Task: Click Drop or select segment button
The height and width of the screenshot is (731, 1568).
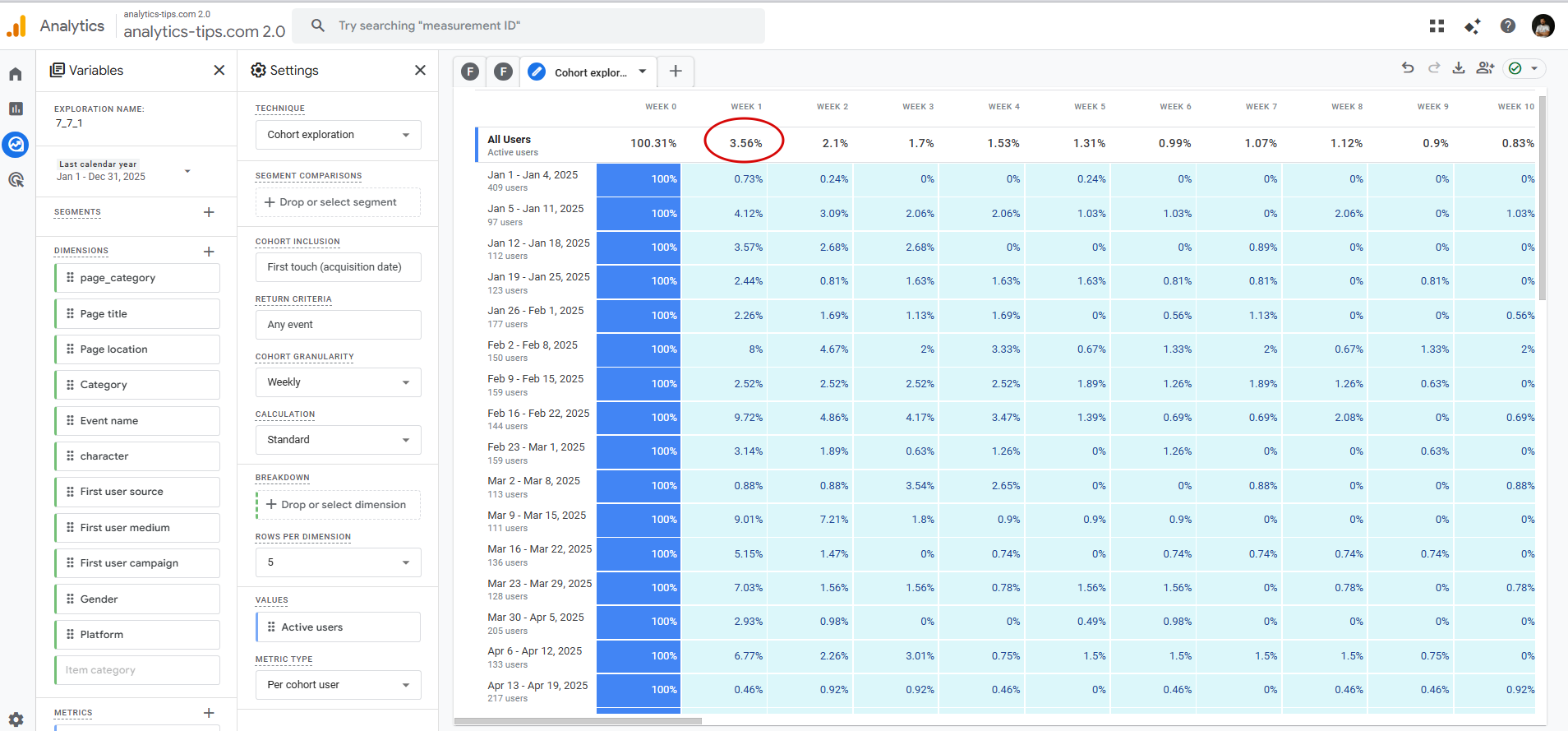Action: tap(338, 202)
